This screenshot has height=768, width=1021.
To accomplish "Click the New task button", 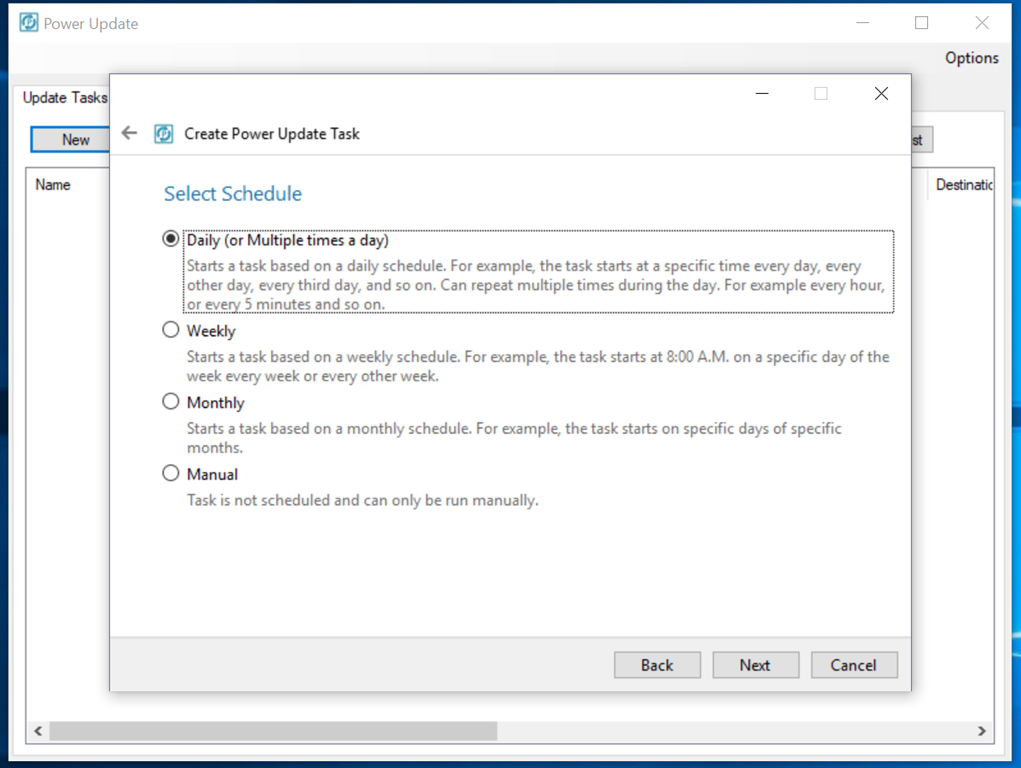I will (74, 140).
